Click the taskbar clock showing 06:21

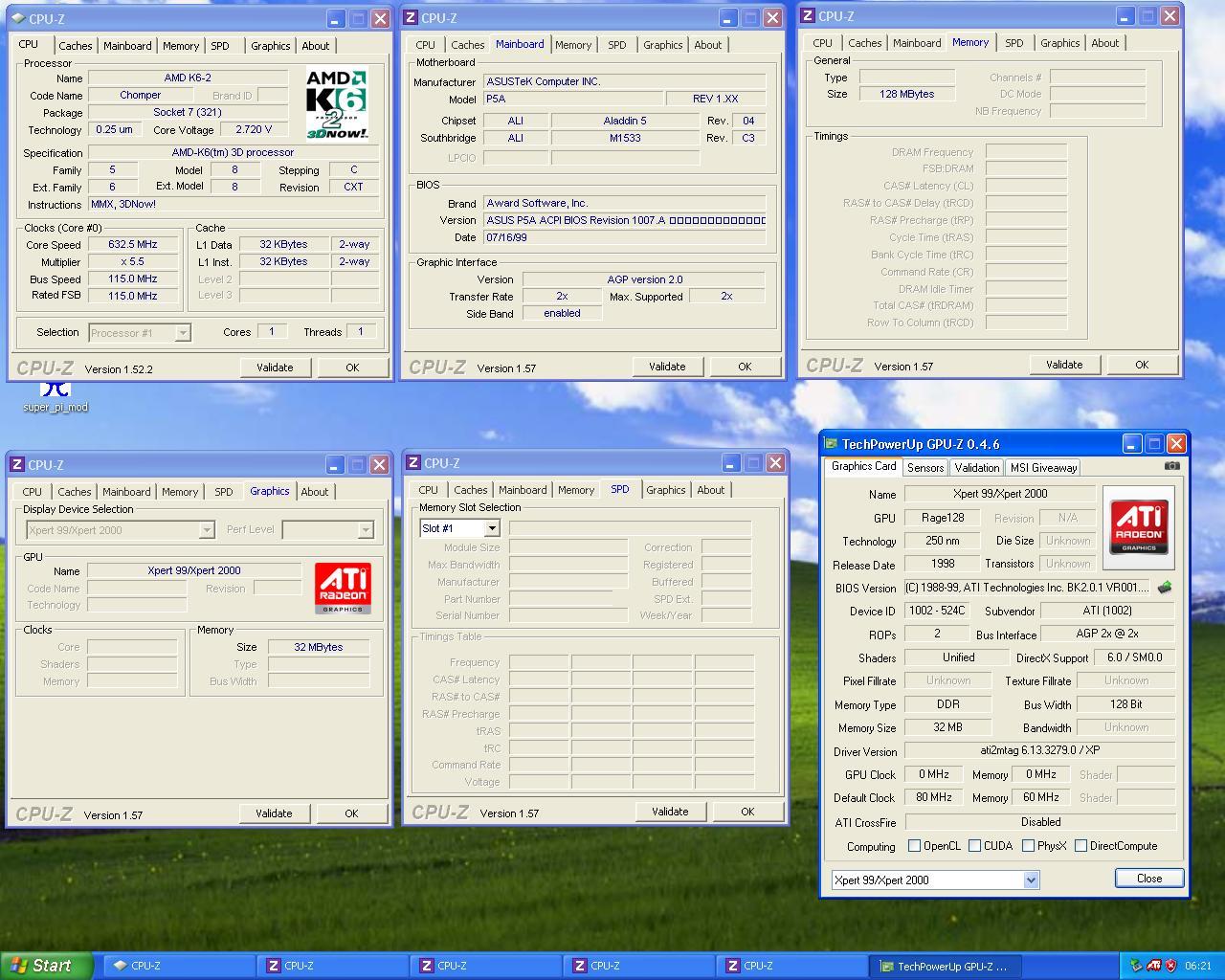tap(1198, 967)
